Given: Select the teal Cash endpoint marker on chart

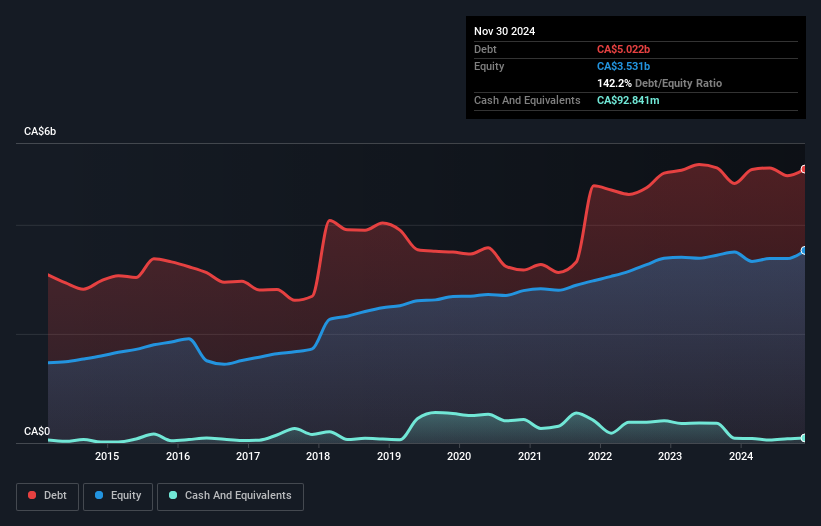Looking at the screenshot, I should click(804, 438).
